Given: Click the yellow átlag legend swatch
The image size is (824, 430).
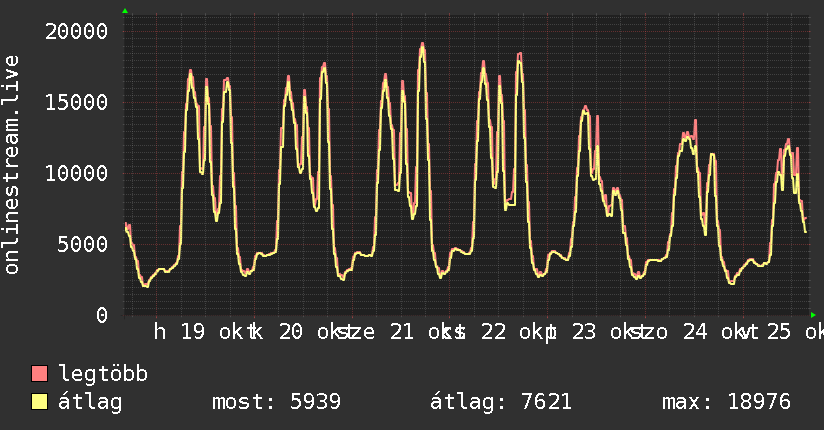Looking at the screenshot, I should 39,402.
